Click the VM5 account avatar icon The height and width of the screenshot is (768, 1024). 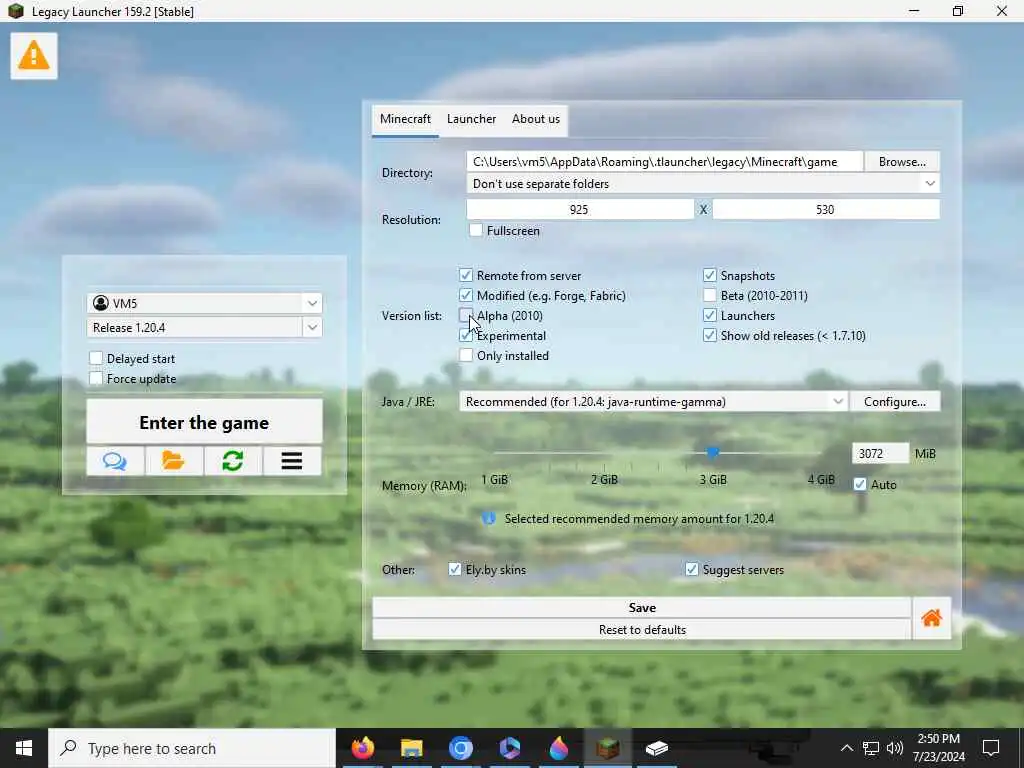point(101,303)
